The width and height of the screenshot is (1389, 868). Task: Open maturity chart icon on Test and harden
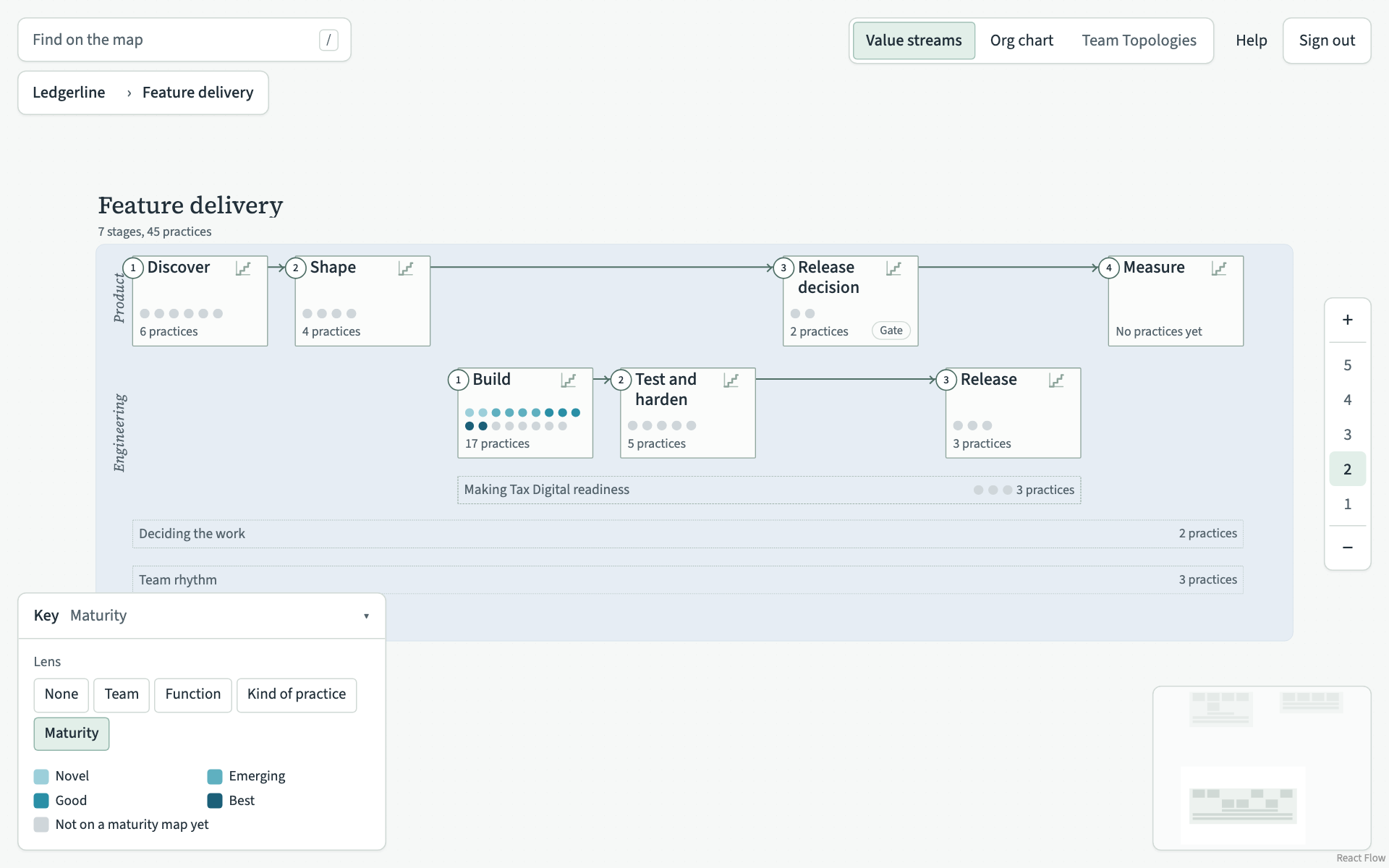[731, 380]
